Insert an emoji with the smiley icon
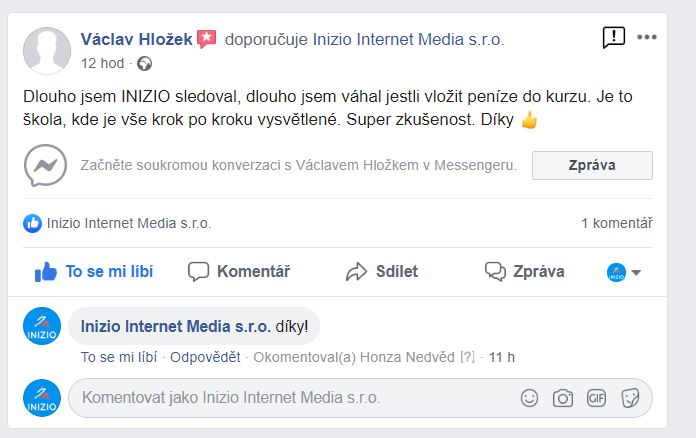The image size is (696, 438). [x=529, y=398]
